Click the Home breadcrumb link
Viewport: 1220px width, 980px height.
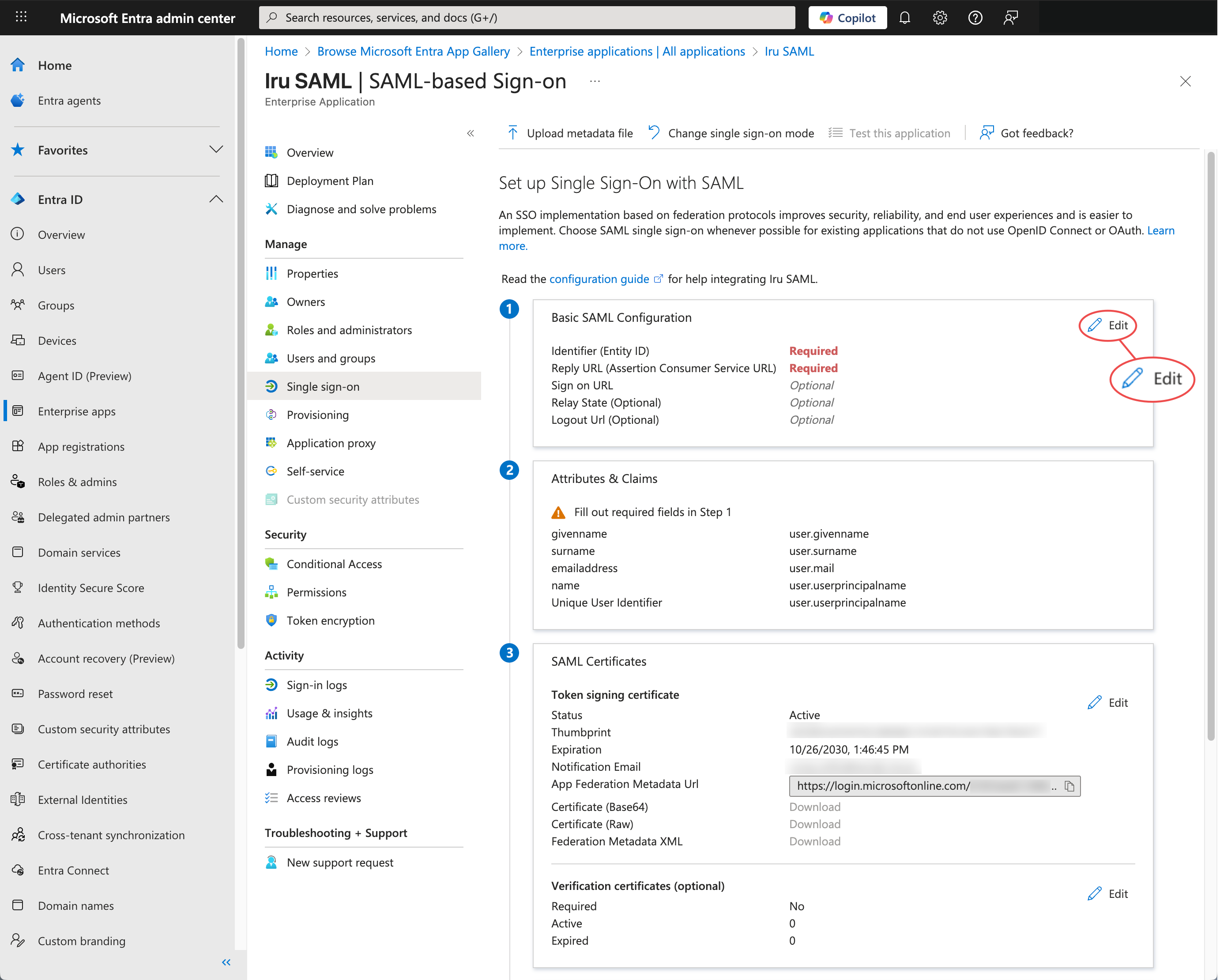(281, 52)
